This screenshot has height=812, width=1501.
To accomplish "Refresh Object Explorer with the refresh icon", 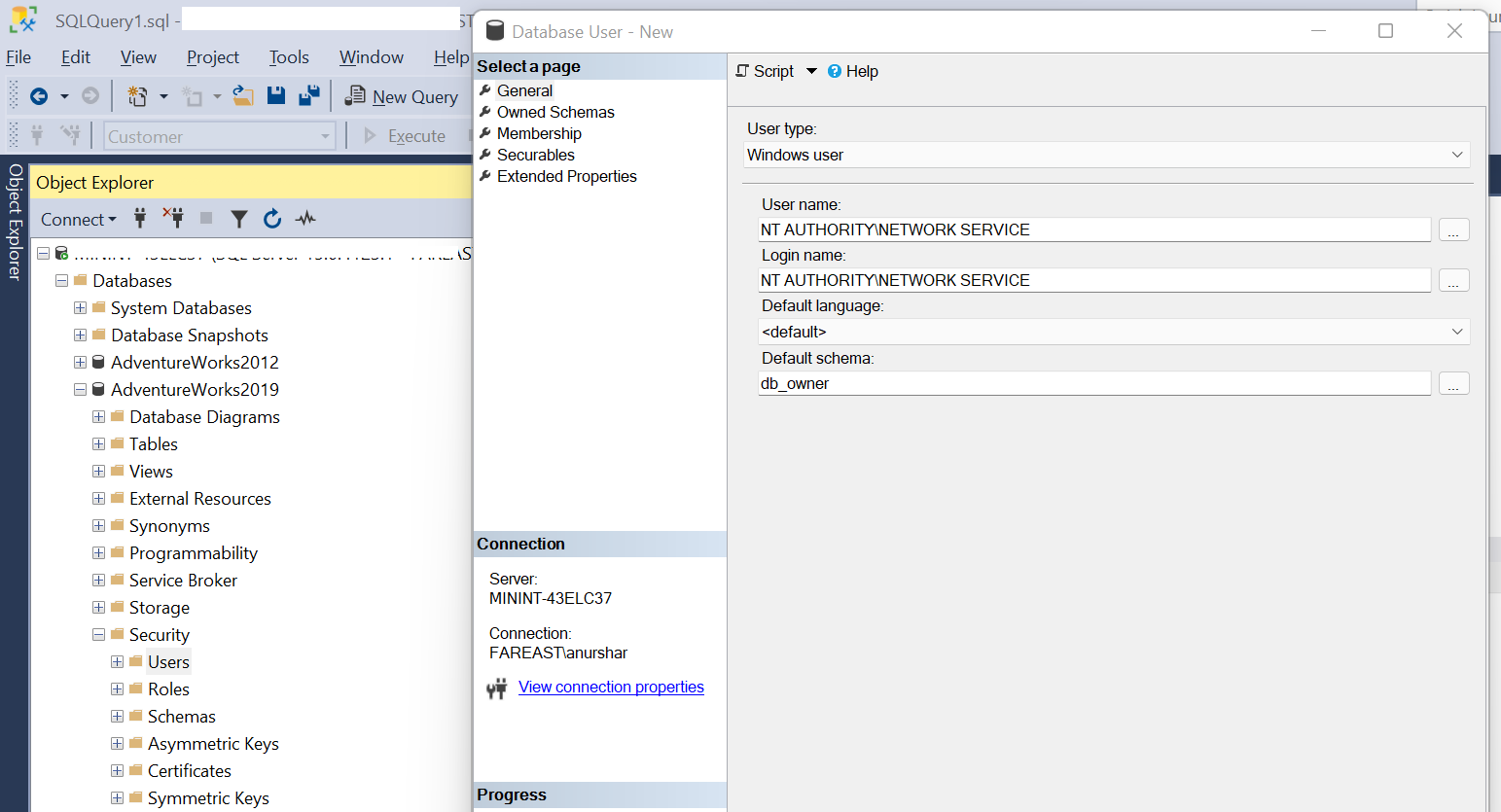I will (x=272, y=219).
